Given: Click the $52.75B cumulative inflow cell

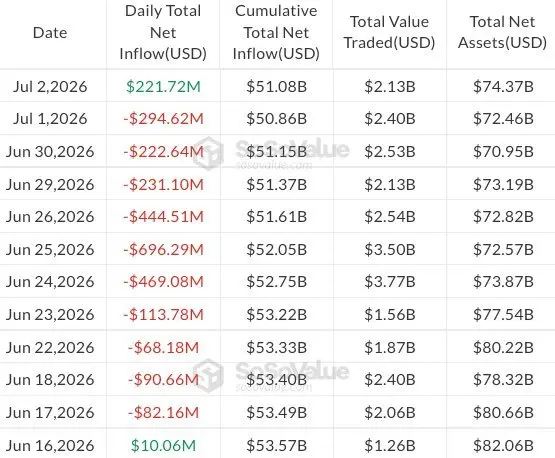Looking at the screenshot, I should 276,282.
